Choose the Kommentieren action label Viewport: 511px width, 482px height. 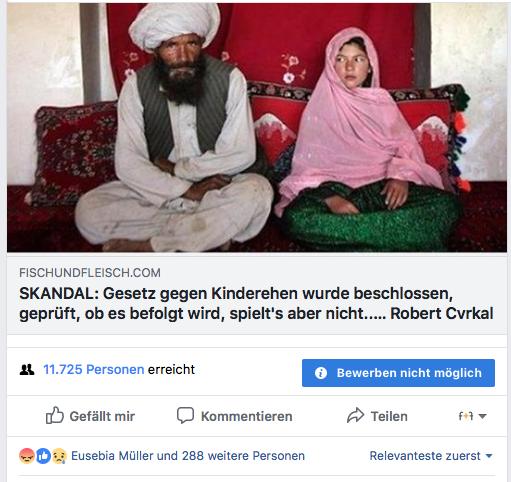[x=247, y=416]
